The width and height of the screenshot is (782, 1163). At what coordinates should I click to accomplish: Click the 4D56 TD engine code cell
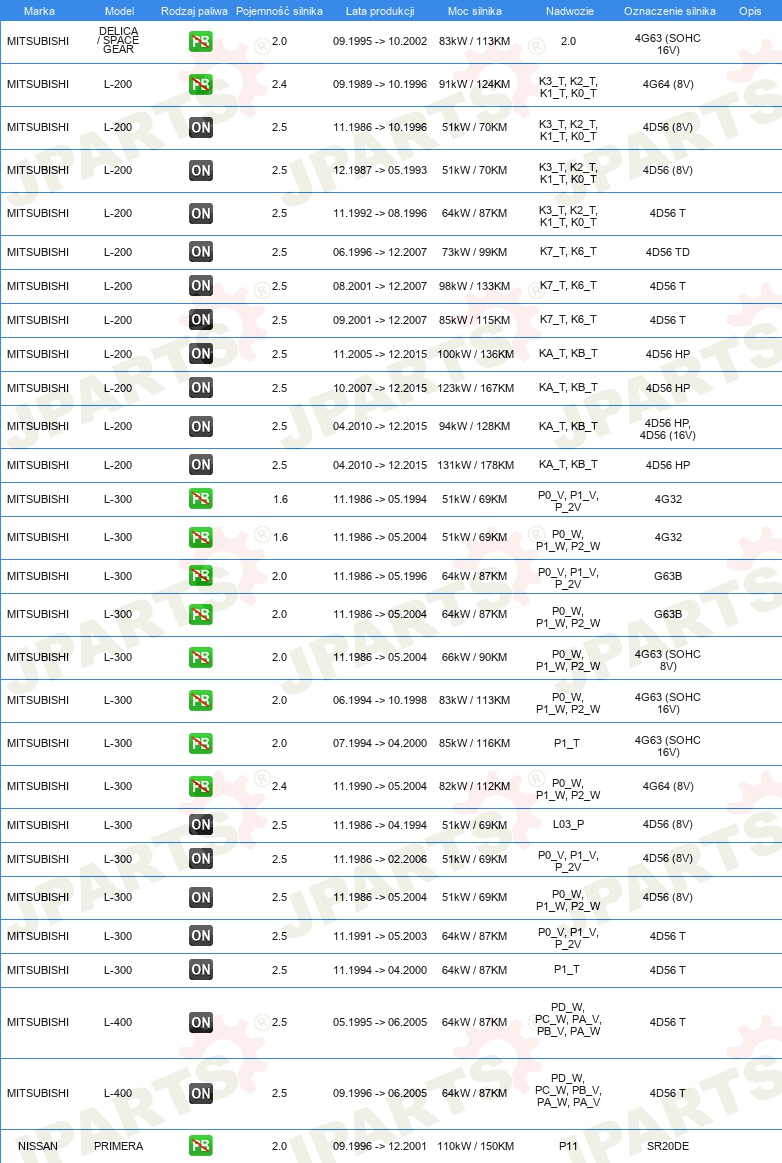click(668, 252)
